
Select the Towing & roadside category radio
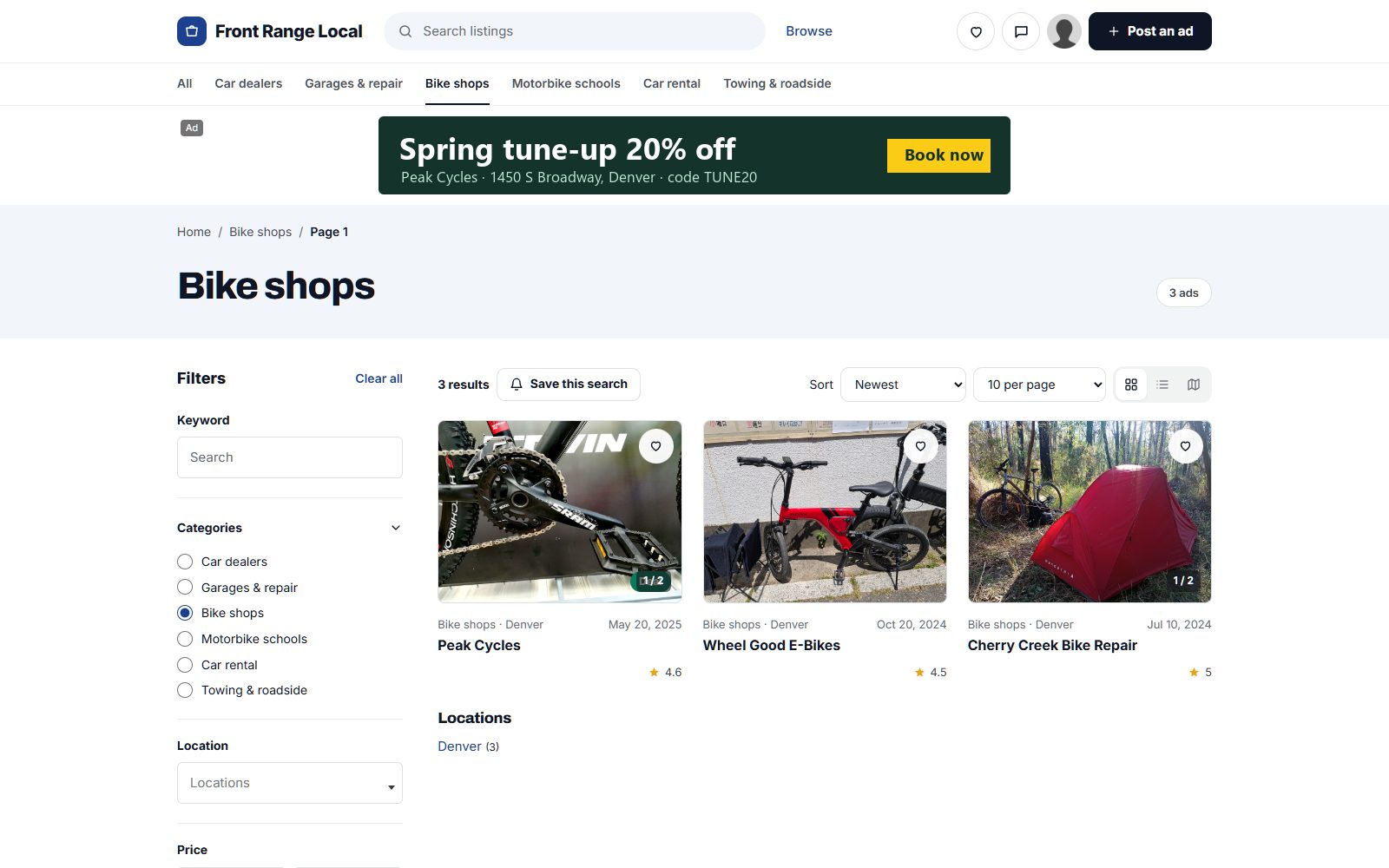click(185, 690)
